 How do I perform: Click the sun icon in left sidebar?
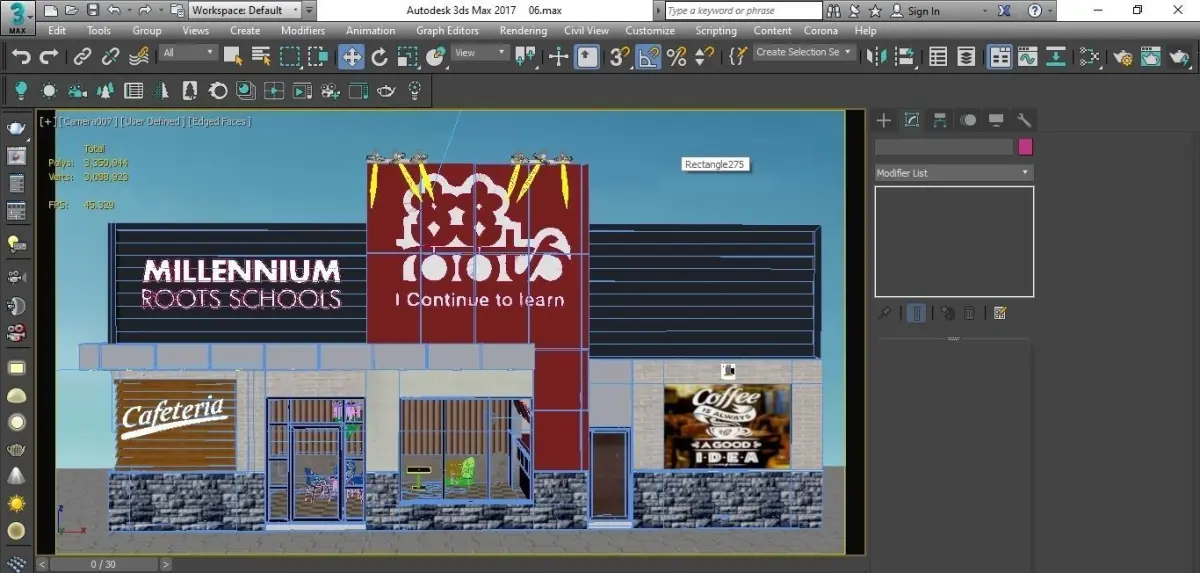point(16,503)
